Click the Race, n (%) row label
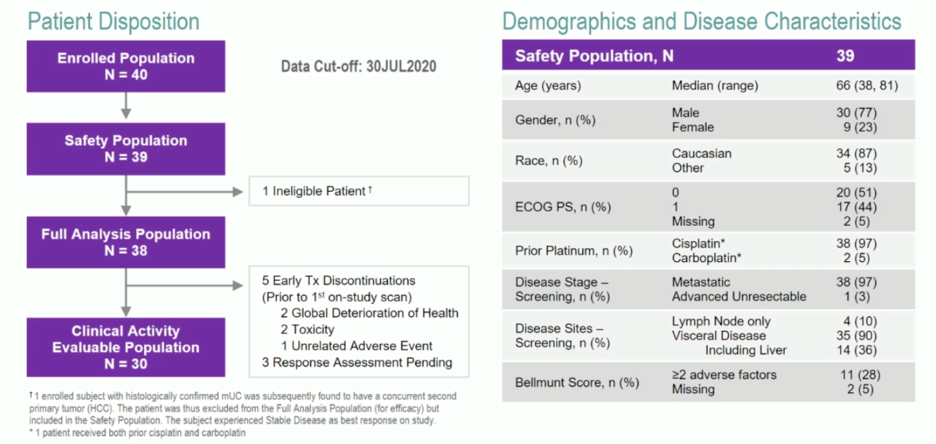Image resolution: width=936 pixels, height=444 pixels. point(548,161)
